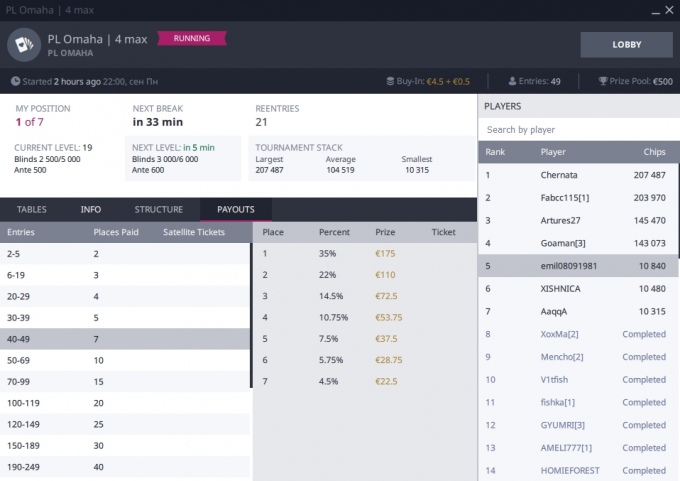Select the 30-39 entries row
This screenshot has height=481, width=680.
[x=125, y=317]
